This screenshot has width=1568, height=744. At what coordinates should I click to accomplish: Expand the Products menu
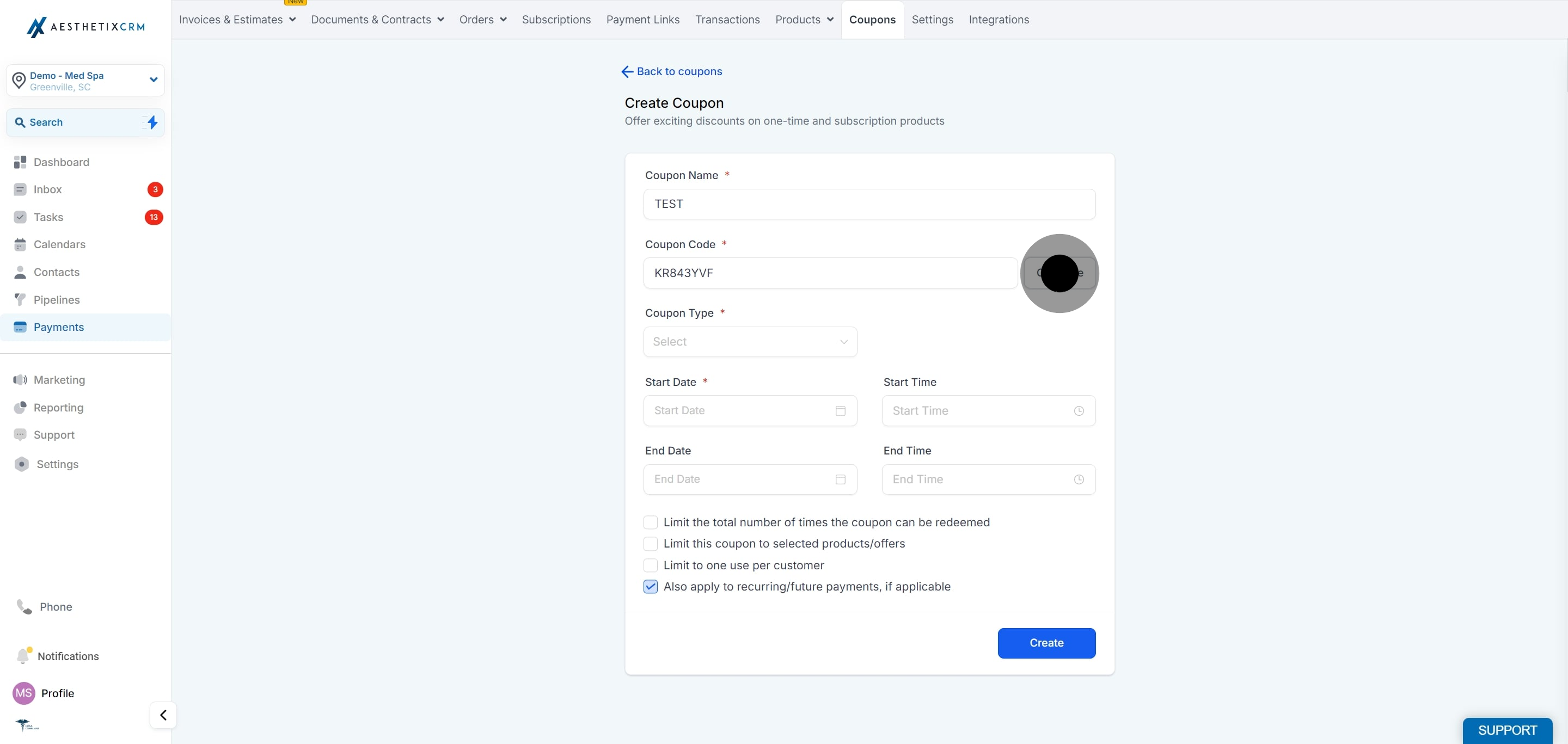pos(804,20)
